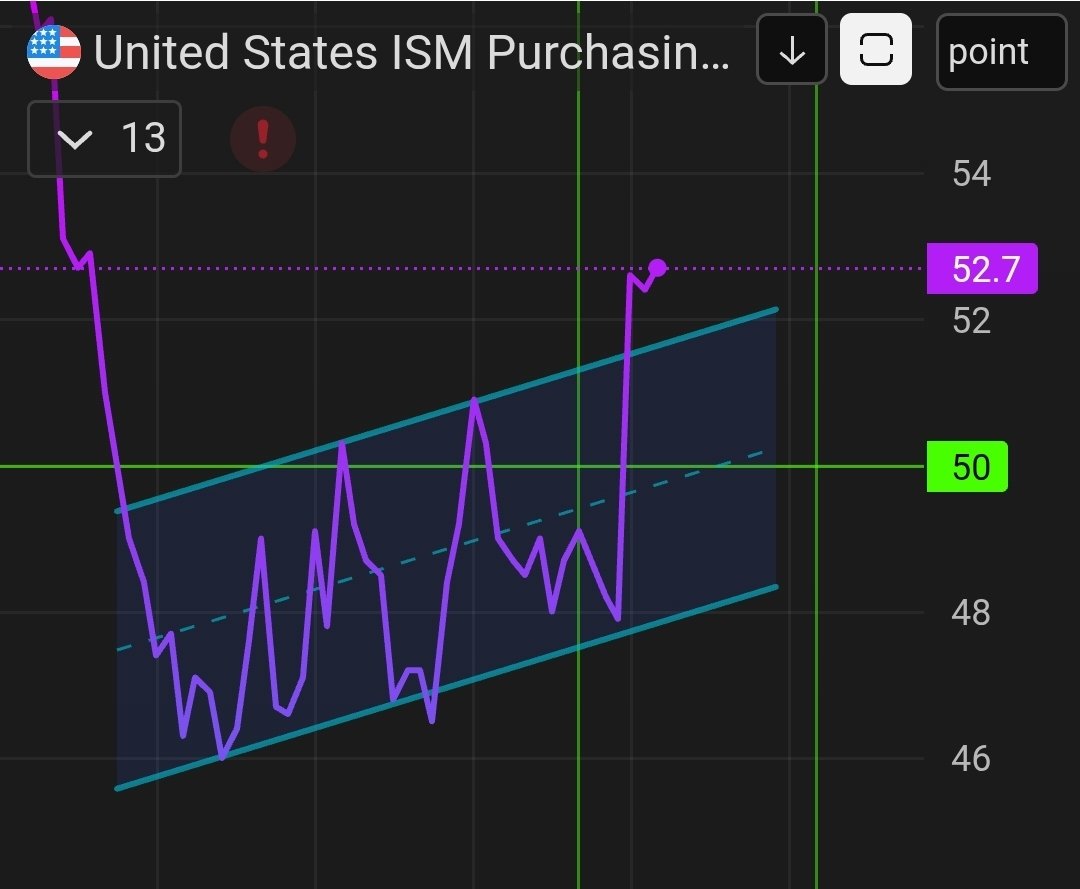Click the down-arrow button beside the title
The width and height of the screenshot is (1080, 889).
click(792, 50)
